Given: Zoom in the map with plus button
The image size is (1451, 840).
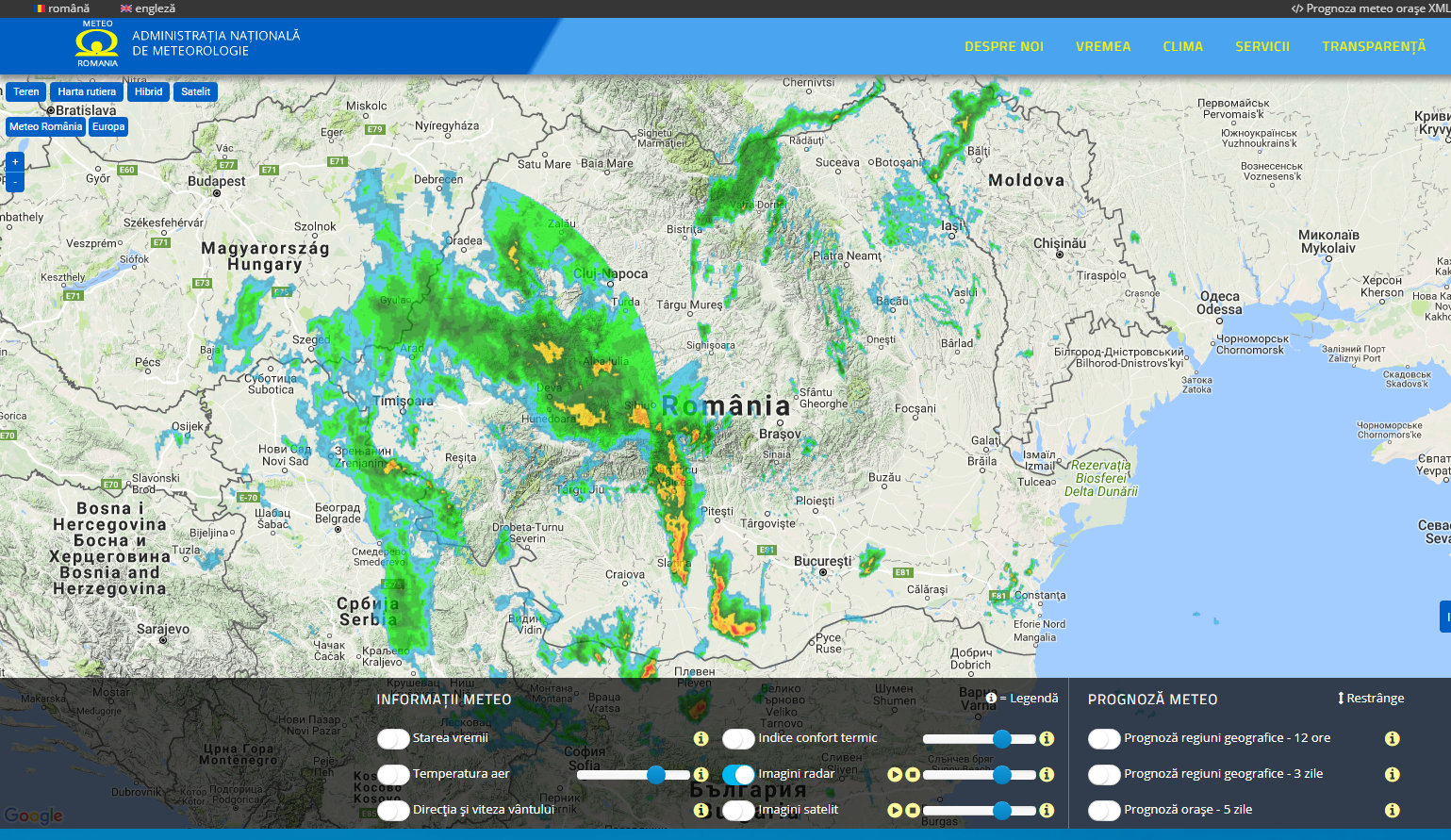Looking at the screenshot, I should point(15,162).
